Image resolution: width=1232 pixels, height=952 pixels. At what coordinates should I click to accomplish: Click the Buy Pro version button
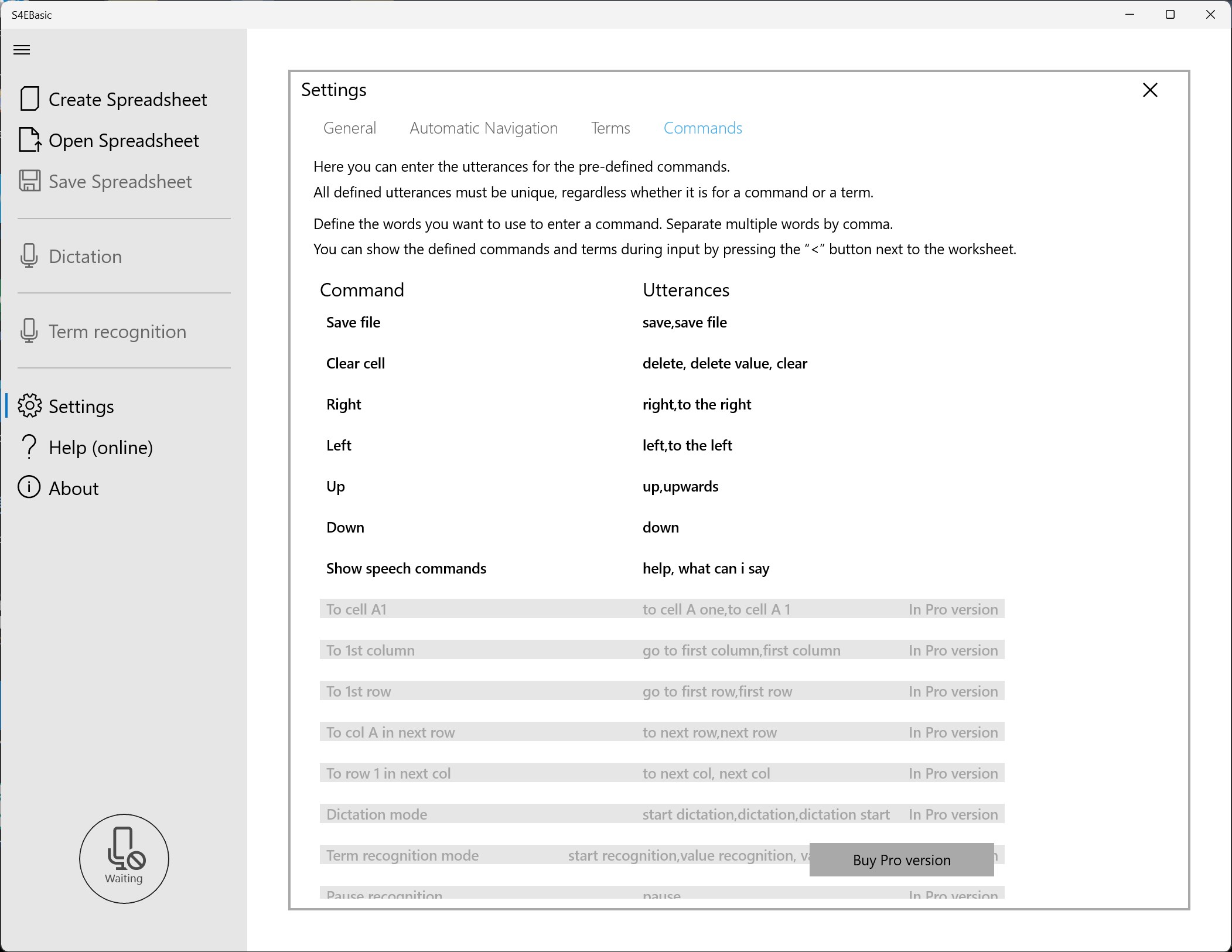tap(901, 860)
